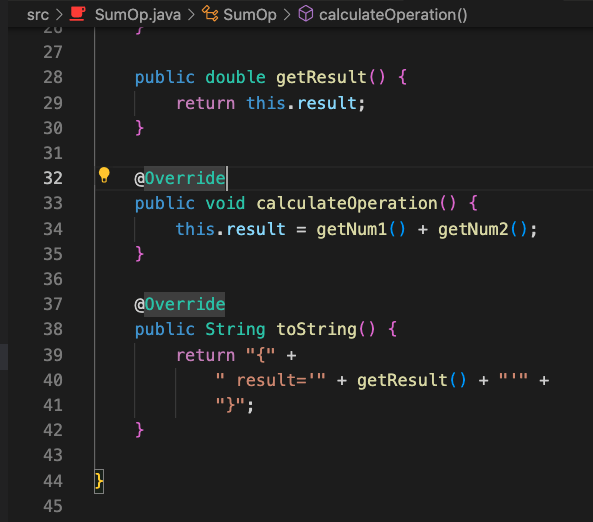Click line number 33 in the gutter
Viewport: 593px width, 522px height.
53,203
